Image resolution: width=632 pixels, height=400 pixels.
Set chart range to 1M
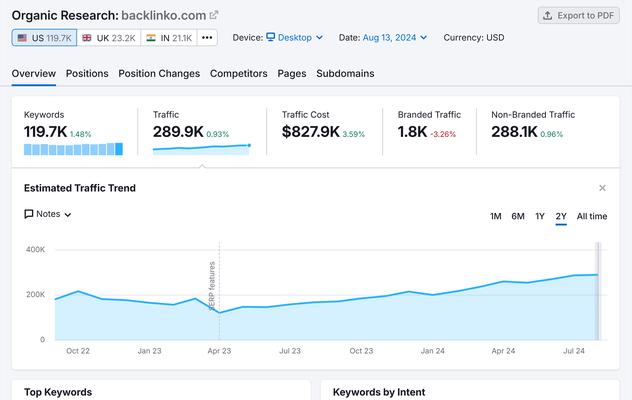coord(496,216)
